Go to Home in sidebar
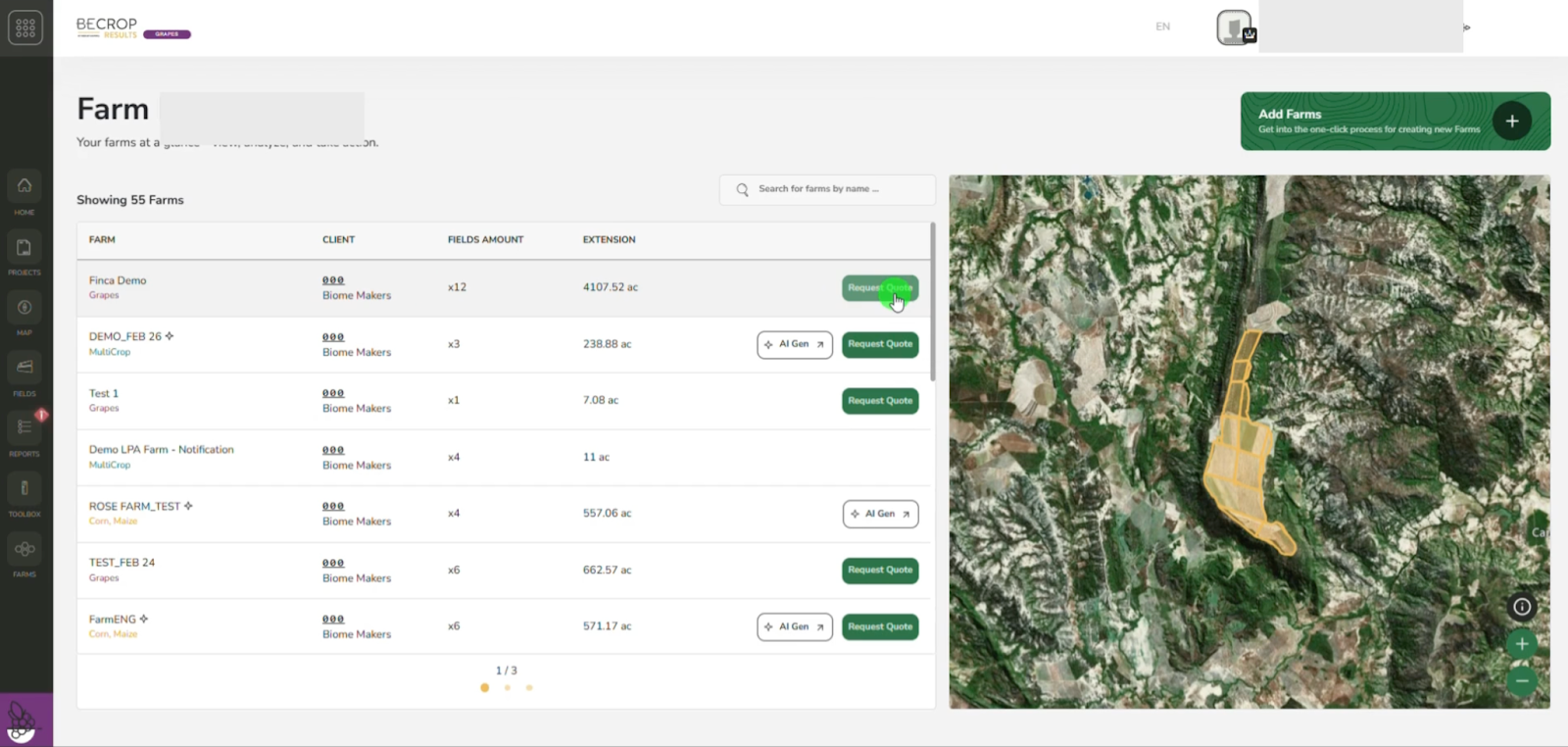The height and width of the screenshot is (747, 1568). point(24,186)
